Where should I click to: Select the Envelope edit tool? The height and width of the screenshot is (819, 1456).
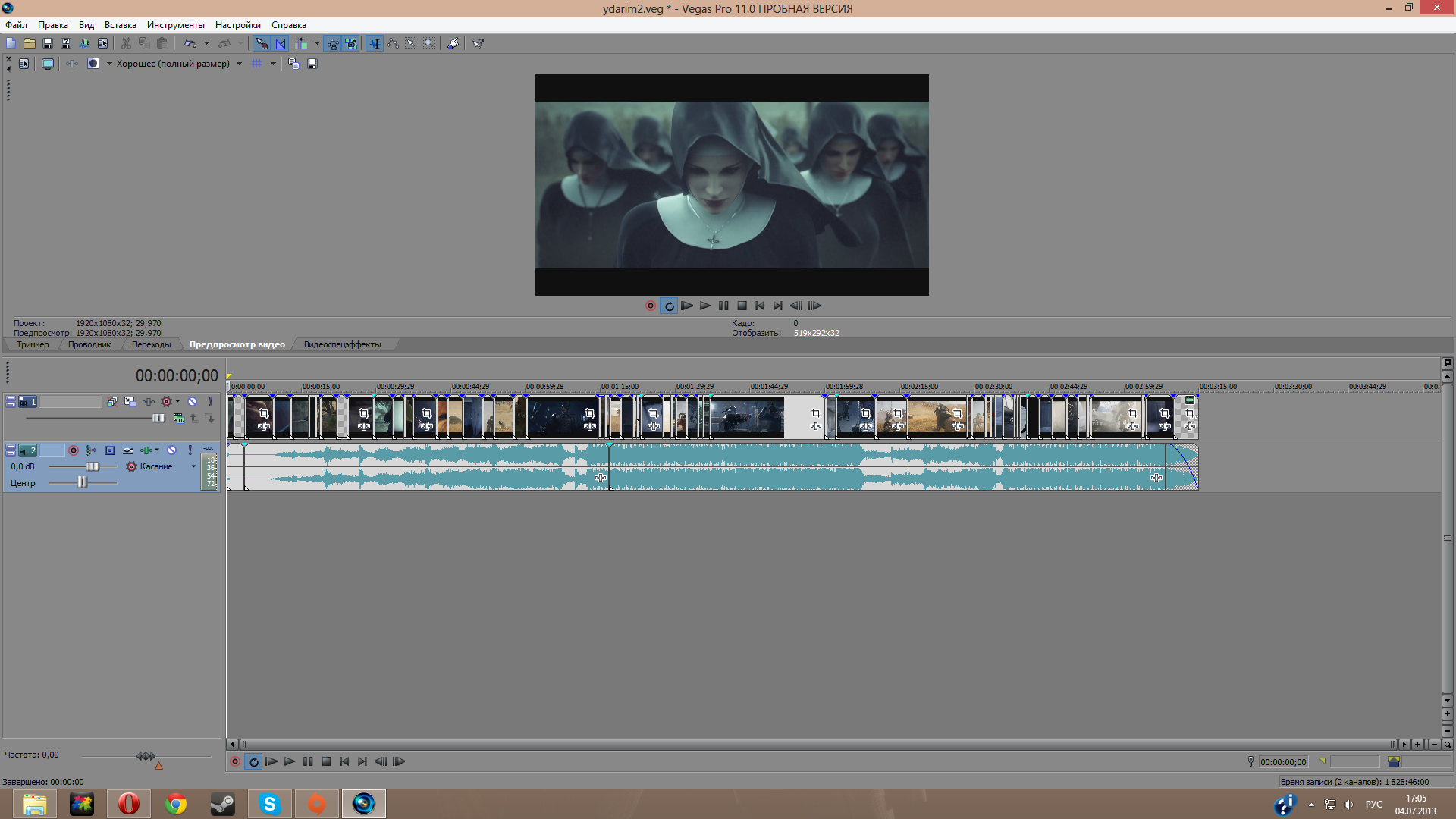coord(393,43)
